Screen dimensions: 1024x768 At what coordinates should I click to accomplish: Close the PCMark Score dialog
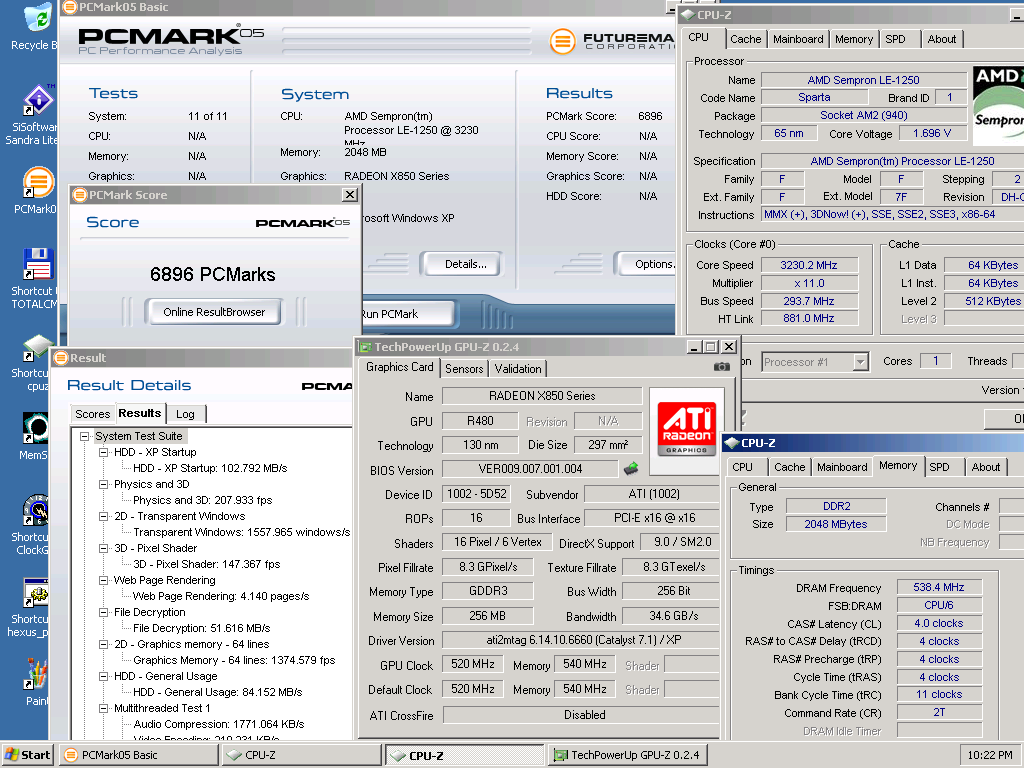coord(350,195)
